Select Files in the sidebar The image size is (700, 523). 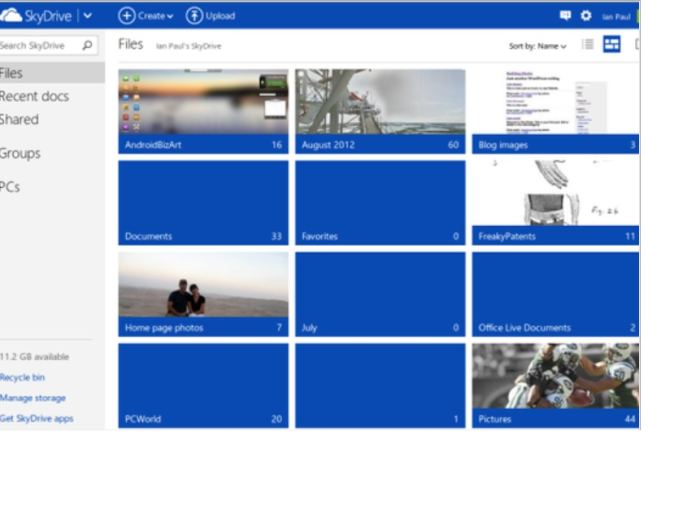click(52, 73)
